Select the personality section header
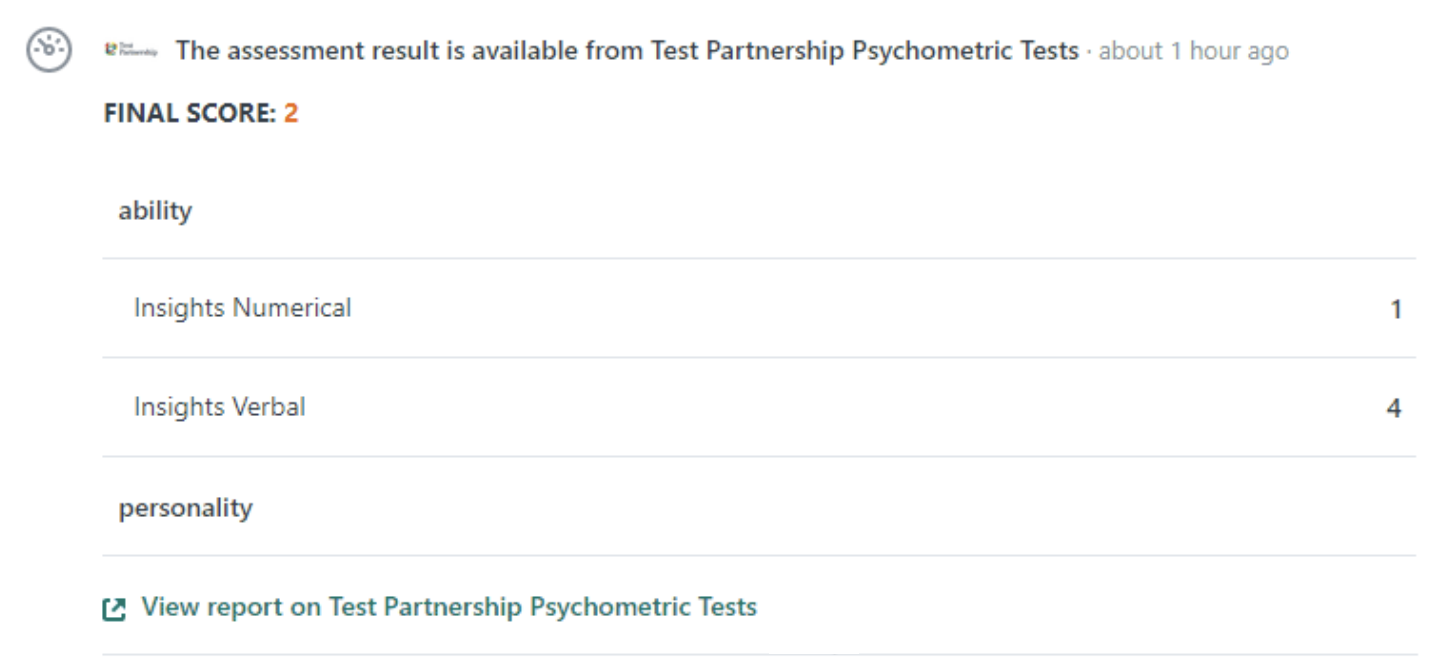Image resolution: width=1452 pixels, height=672 pixels. point(186,508)
